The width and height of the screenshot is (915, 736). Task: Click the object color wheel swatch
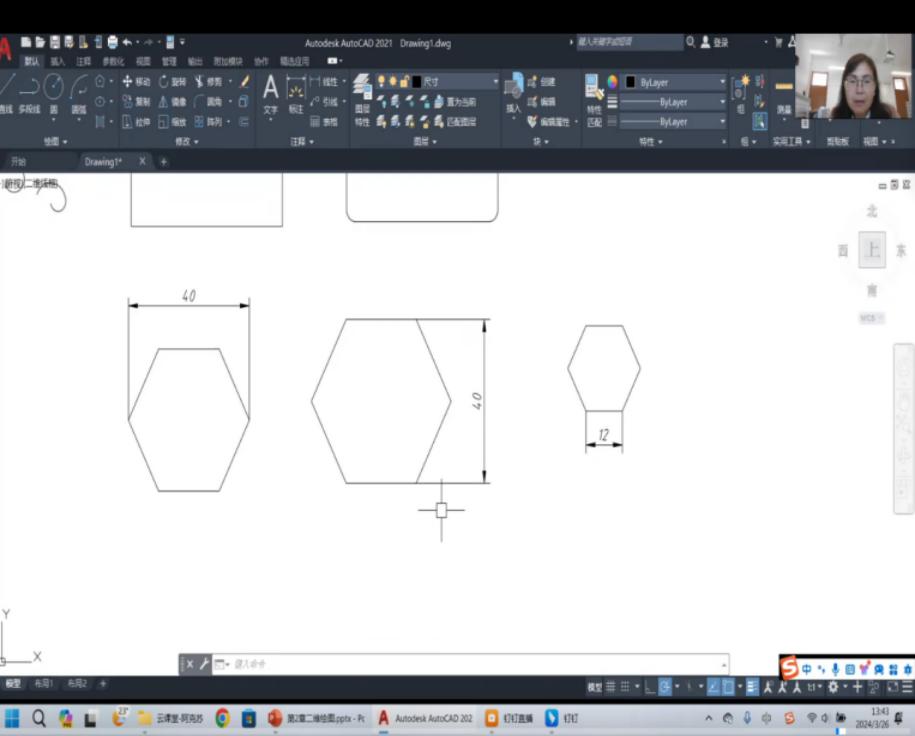[x=612, y=82]
